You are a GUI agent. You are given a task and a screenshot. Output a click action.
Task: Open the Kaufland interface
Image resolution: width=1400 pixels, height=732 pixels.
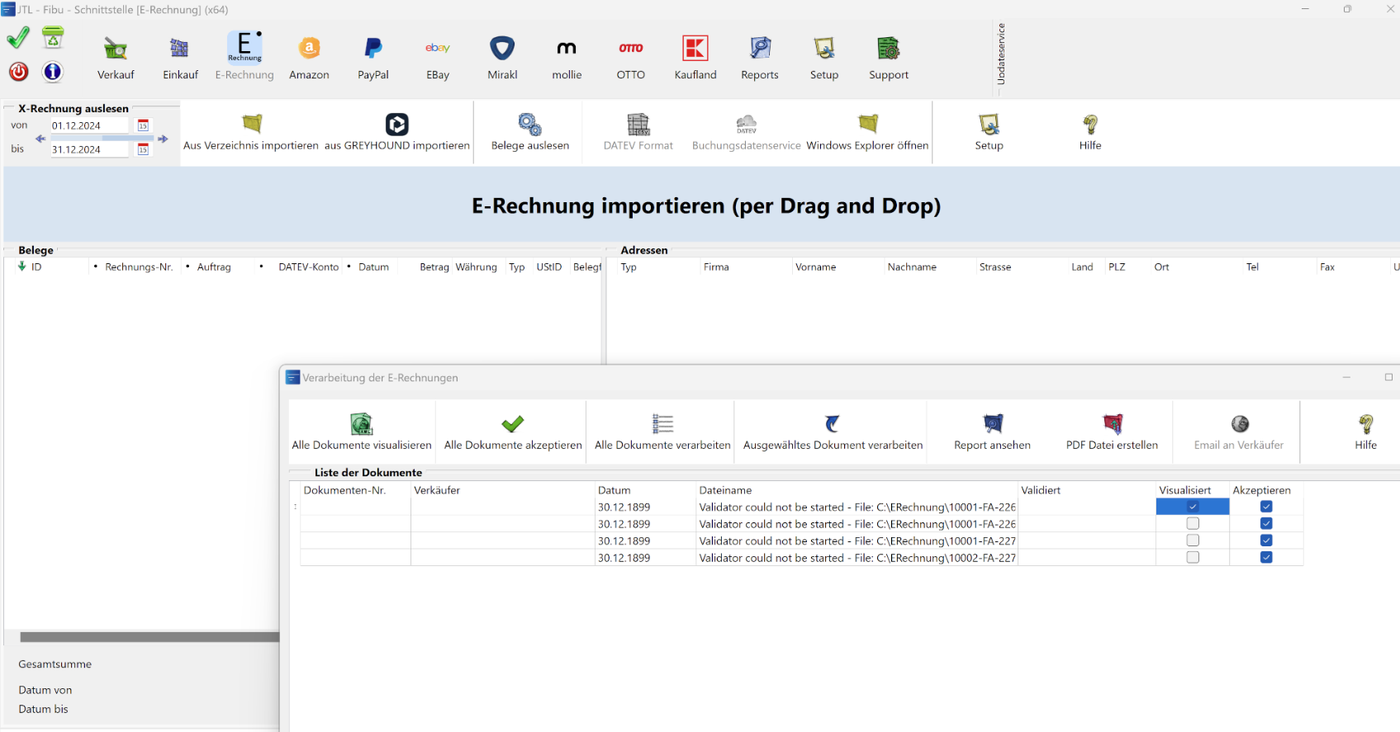(x=695, y=58)
